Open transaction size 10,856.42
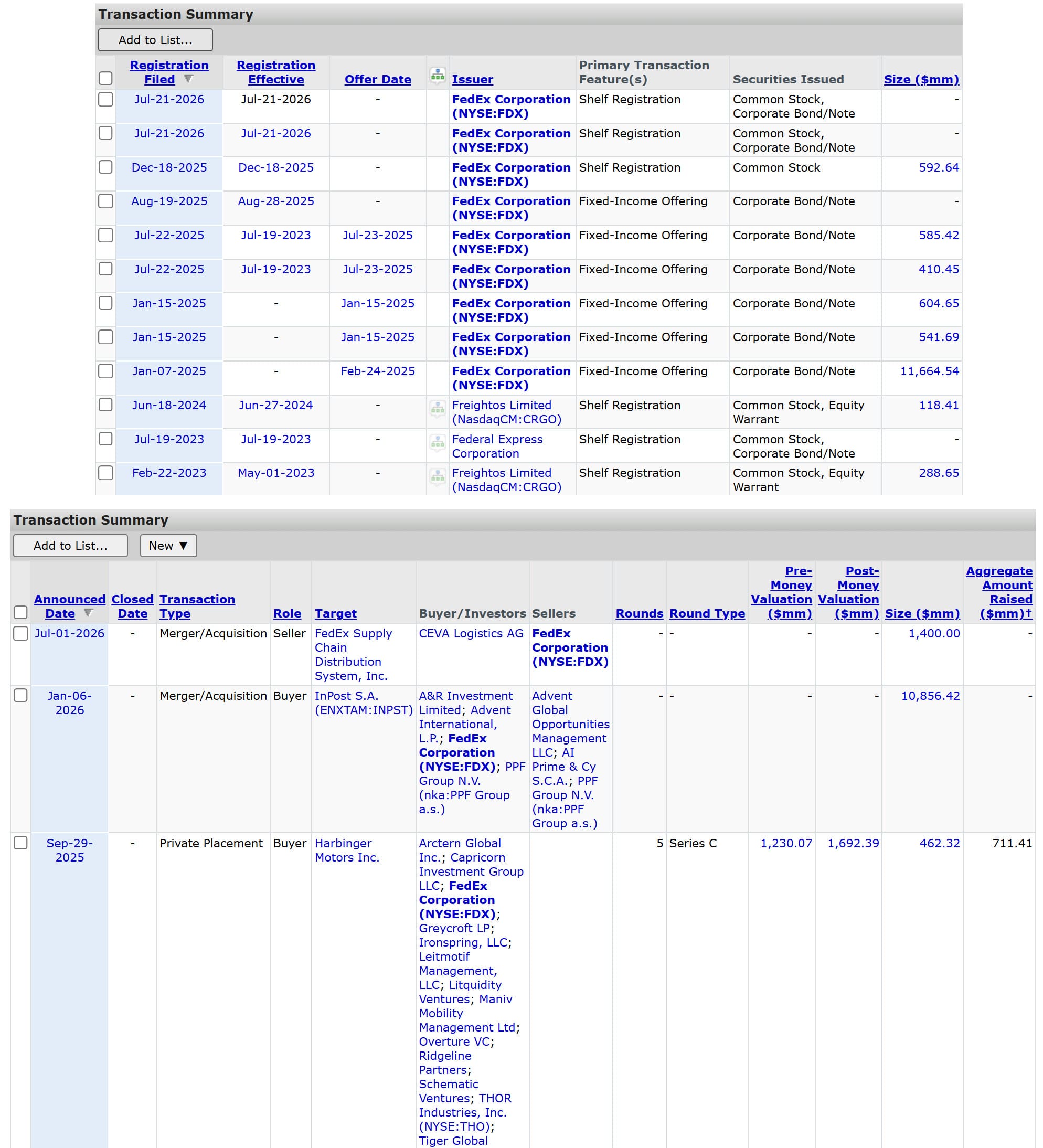The height and width of the screenshot is (1148, 1043). (x=930, y=696)
